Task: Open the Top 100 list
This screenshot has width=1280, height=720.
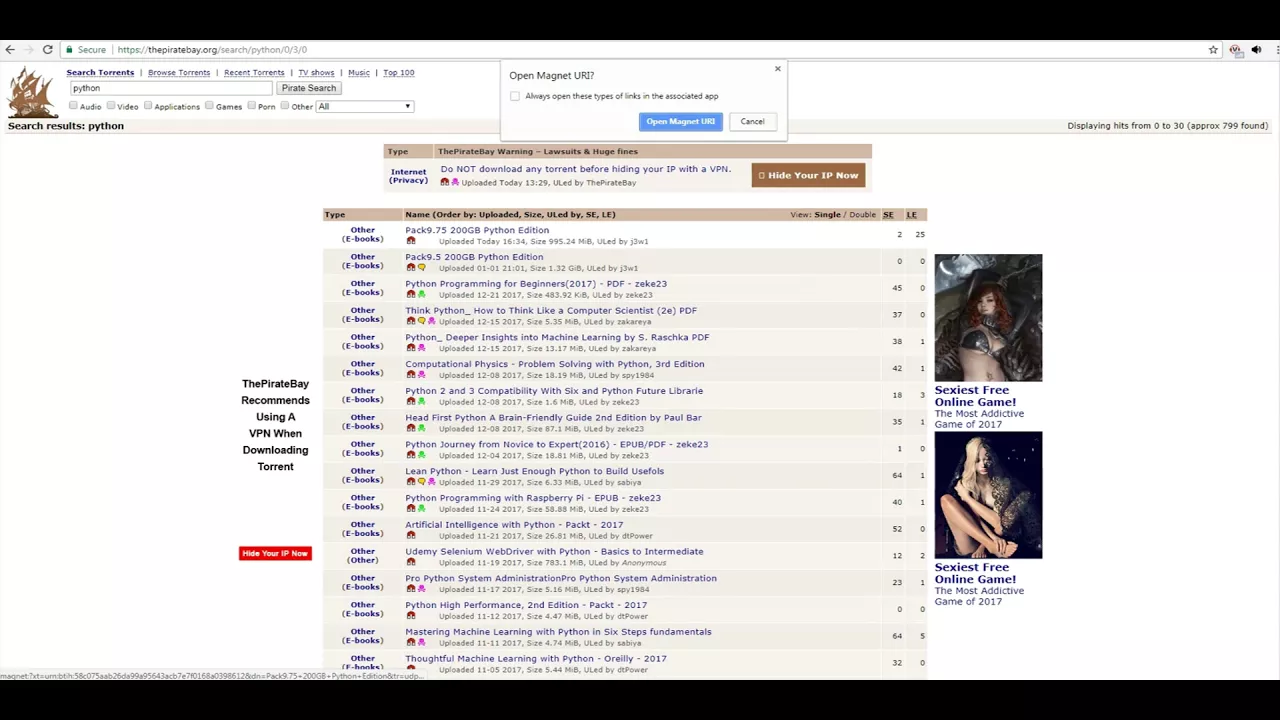Action: (x=398, y=73)
